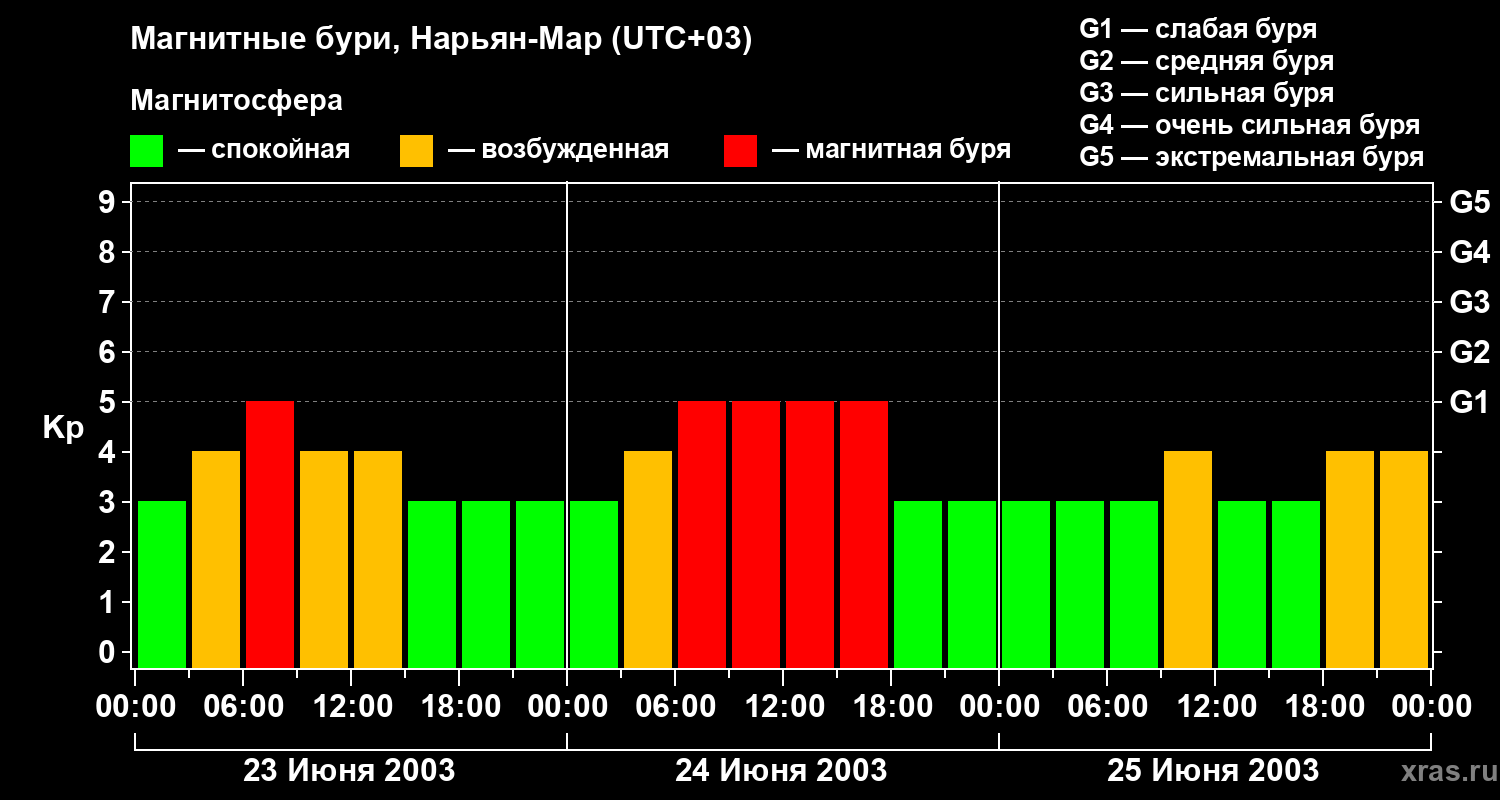
Task: Click the green 23 June 00:00–03:00 bar
Action: coord(162,584)
